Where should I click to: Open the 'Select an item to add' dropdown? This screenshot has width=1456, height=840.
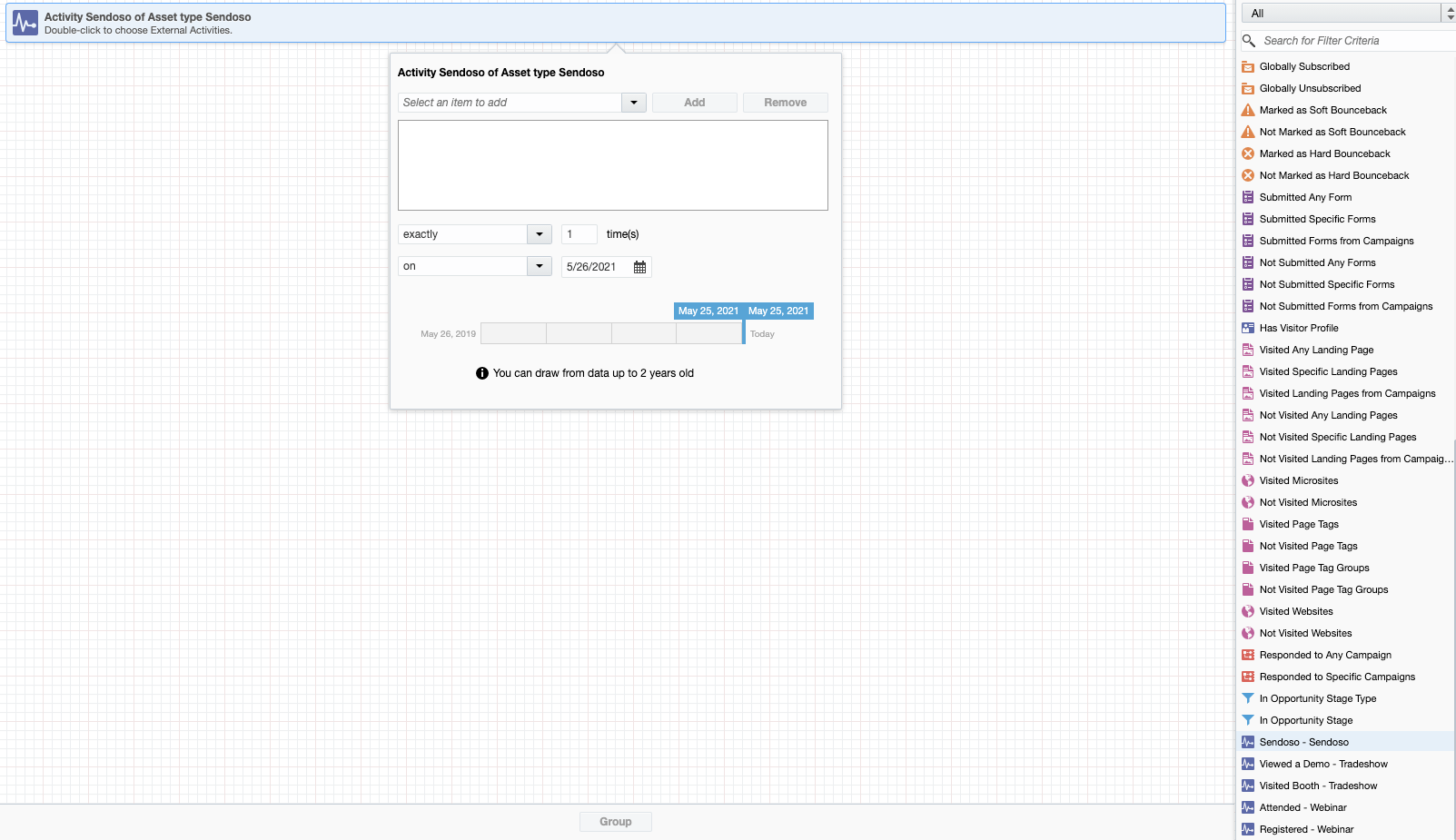[633, 103]
